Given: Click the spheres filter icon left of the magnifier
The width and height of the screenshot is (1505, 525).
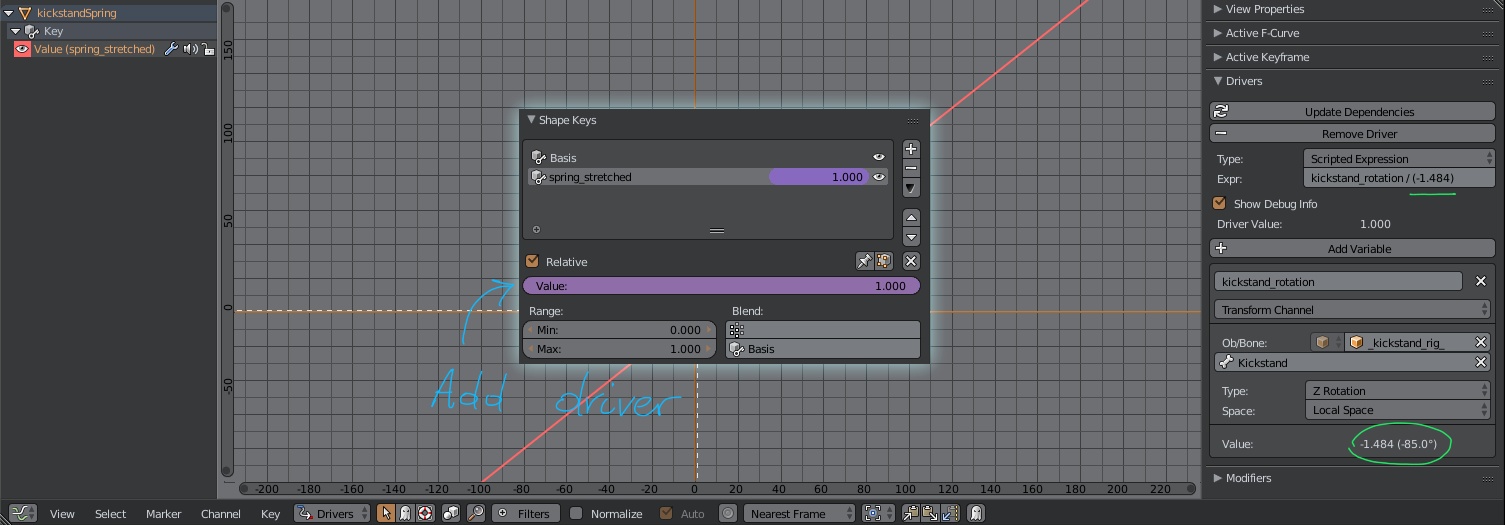Looking at the screenshot, I should point(451,513).
